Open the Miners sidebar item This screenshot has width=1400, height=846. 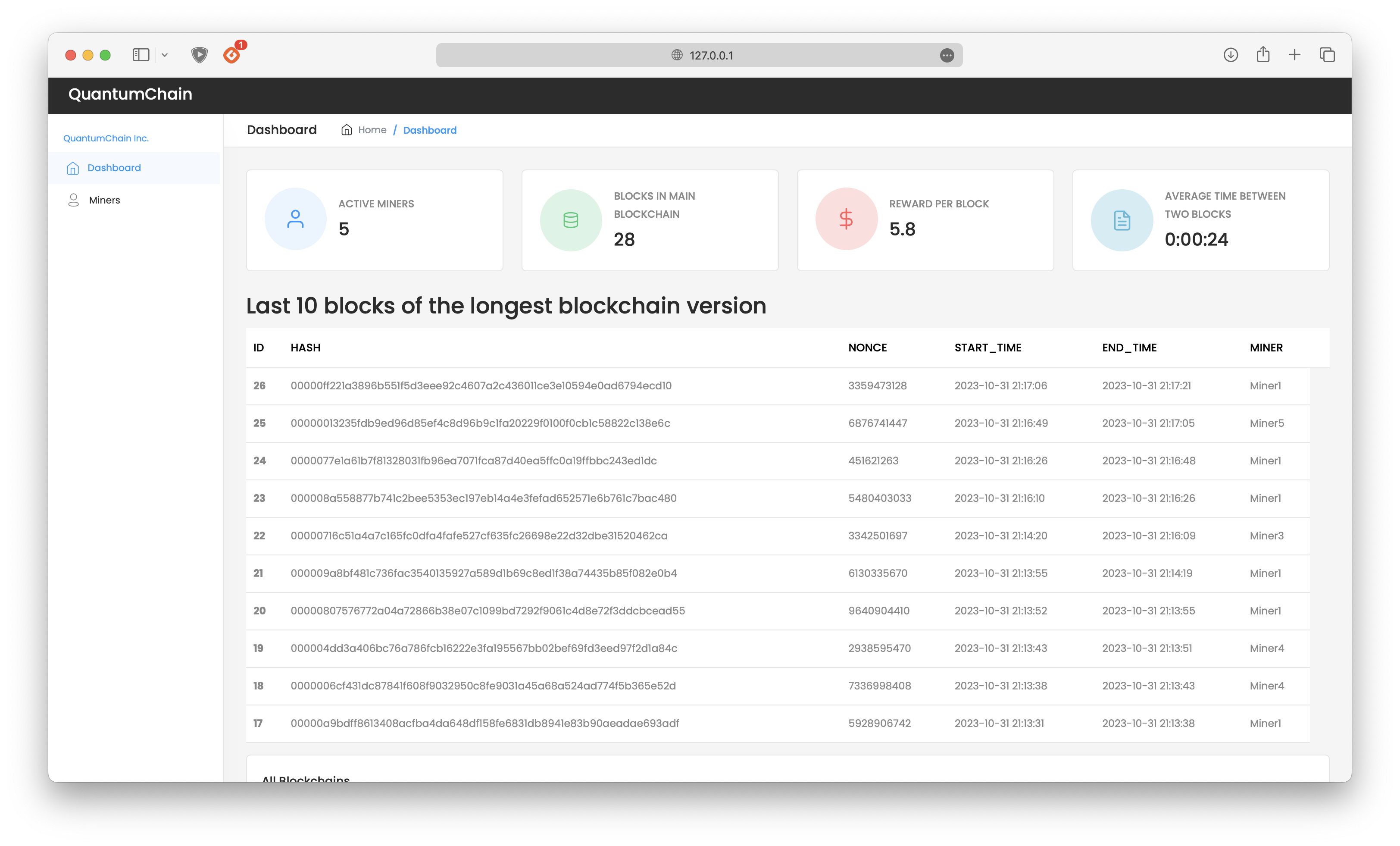(x=105, y=200)
